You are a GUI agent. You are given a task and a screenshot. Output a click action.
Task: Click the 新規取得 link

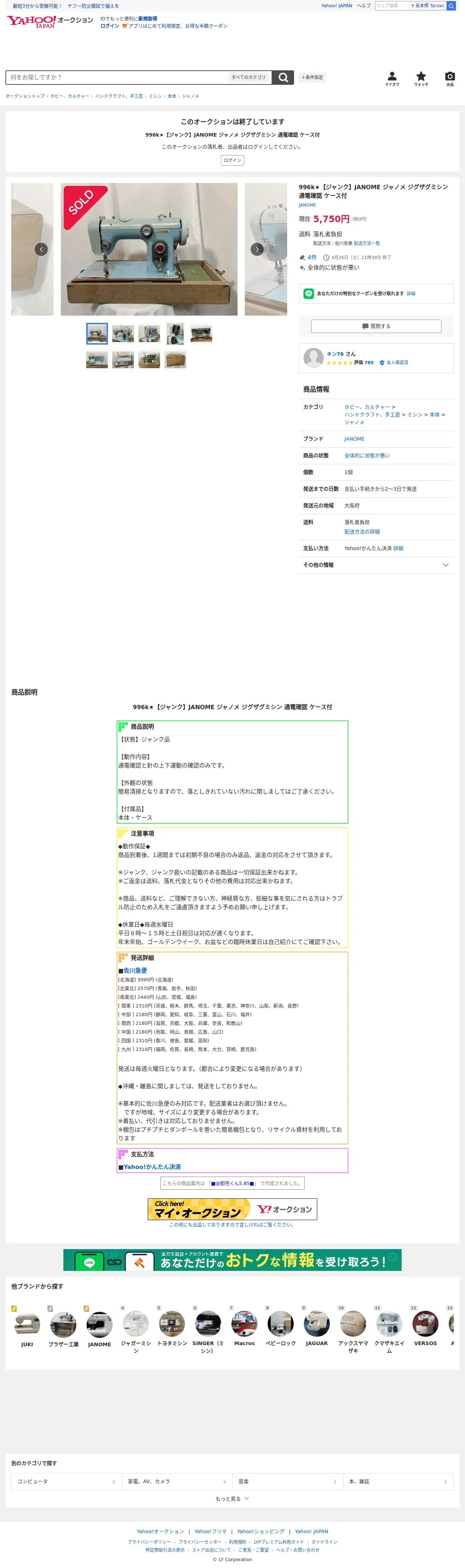tap(148, 19)
